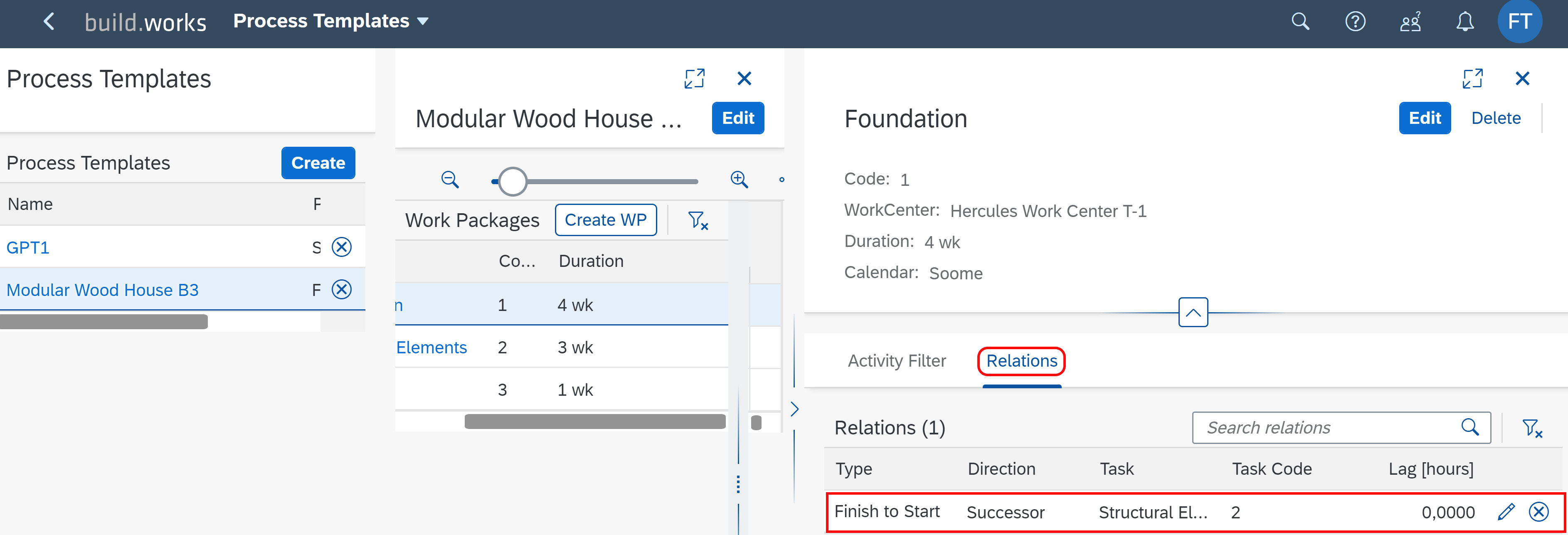Click the build.works logo

tap(145, 22)
